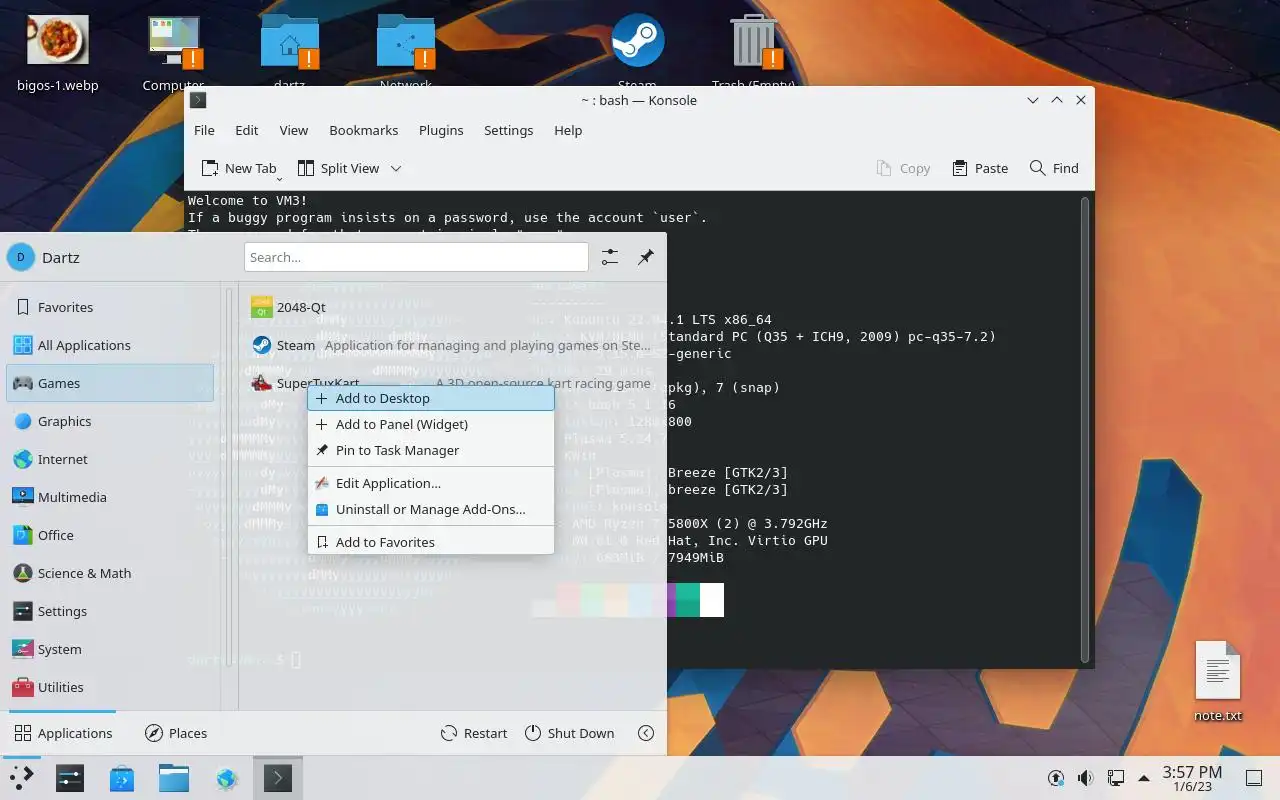Select System category in launcher

(110, 649)
